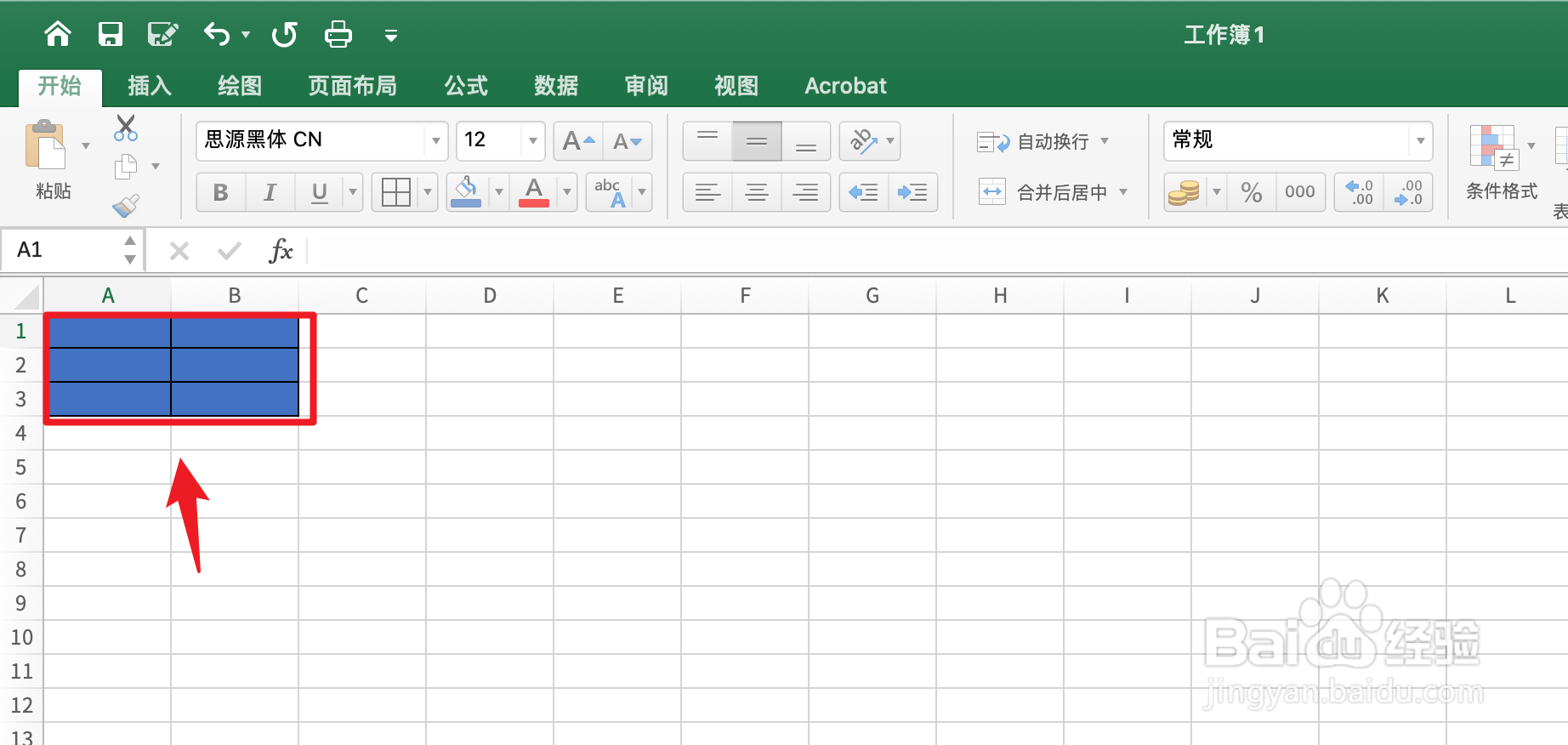Click the 粘贴 paste button
The width and height of the screenshot is (1568, 745).
click(x=48, y=160)
